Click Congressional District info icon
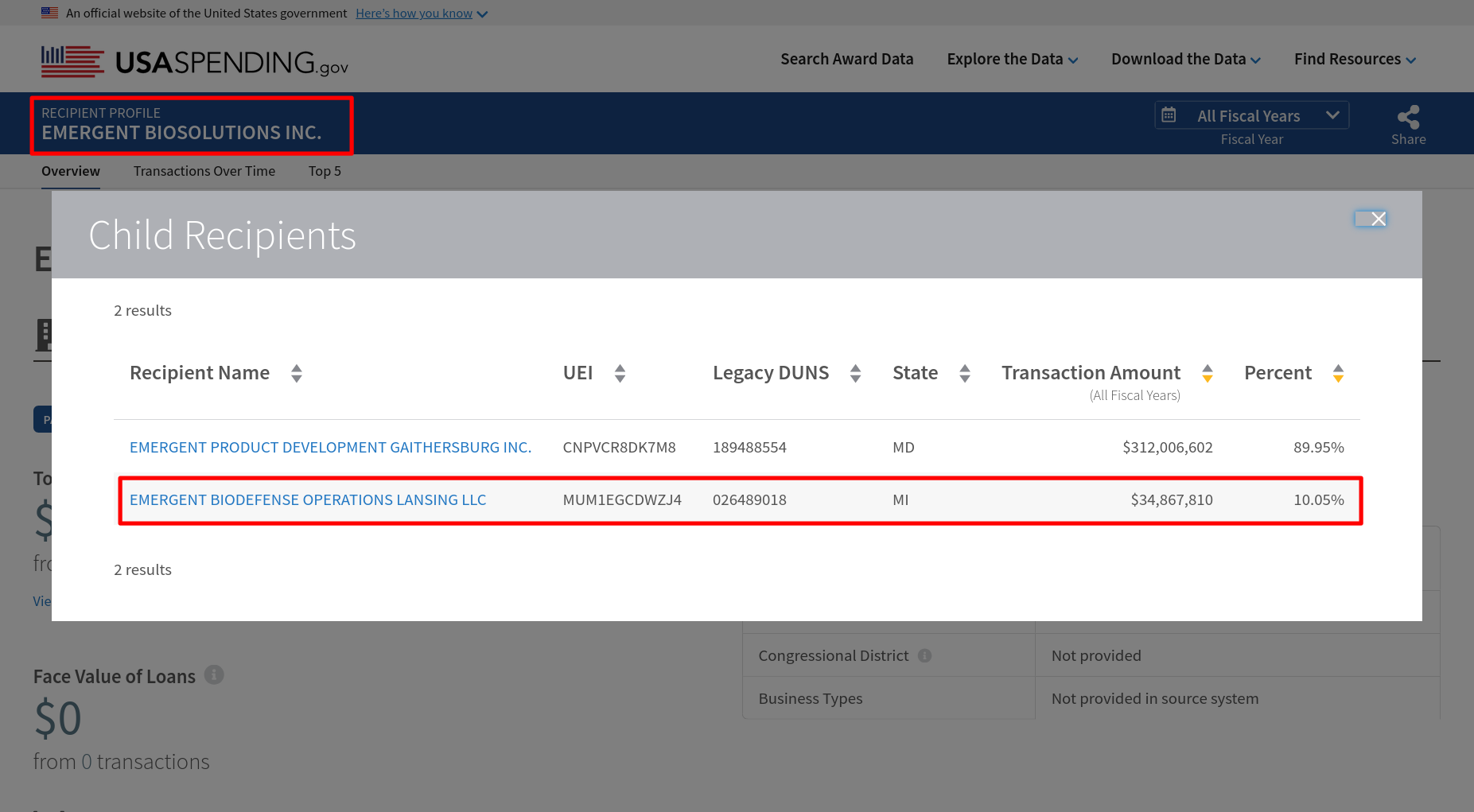Viewport: 1474px width, 812px height. (924, 655)
